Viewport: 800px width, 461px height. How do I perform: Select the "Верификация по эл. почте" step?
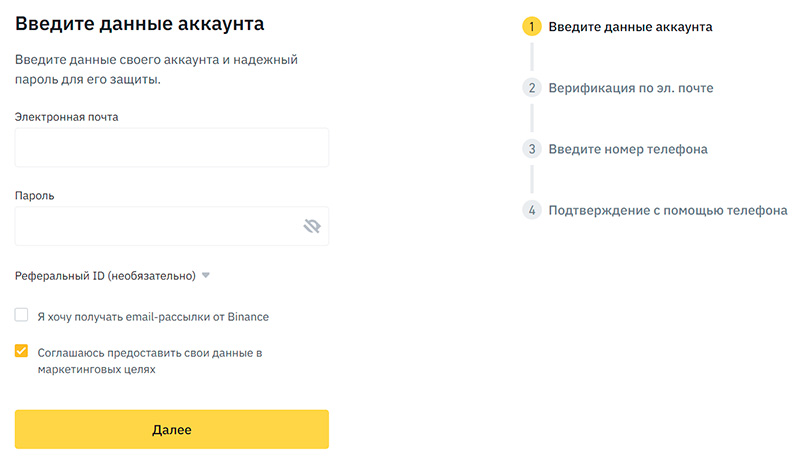coord(630,88)
